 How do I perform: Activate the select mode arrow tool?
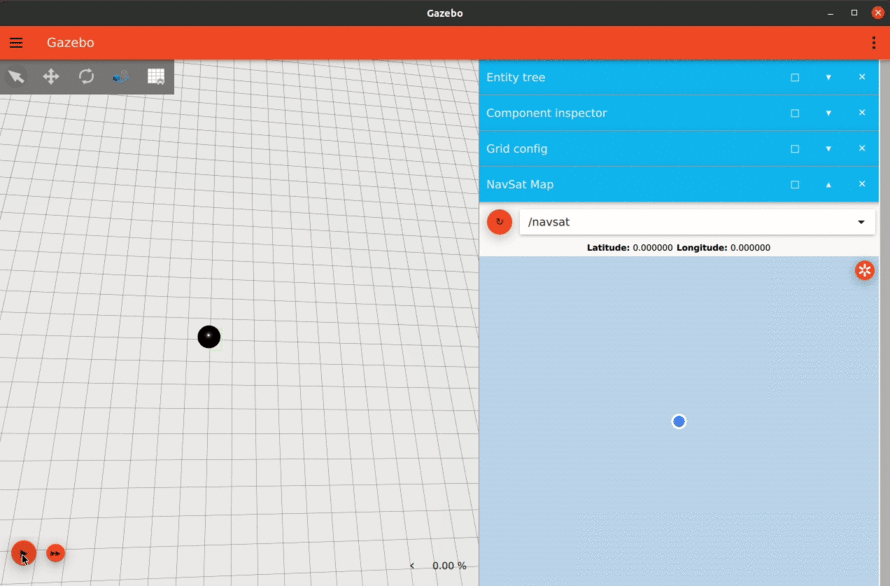point(16,77)
